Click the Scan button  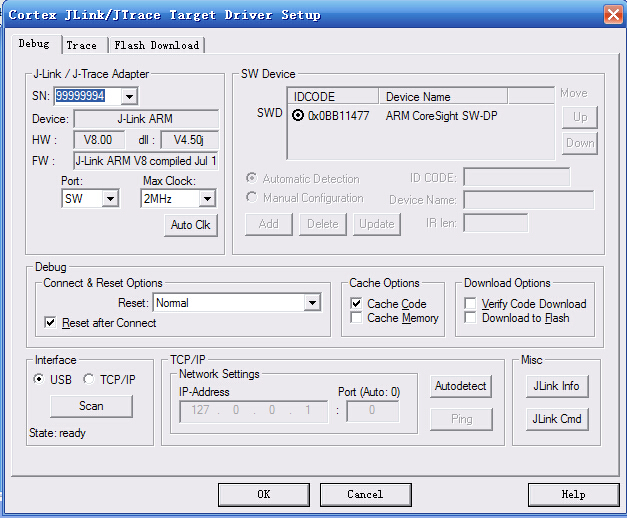91,406
